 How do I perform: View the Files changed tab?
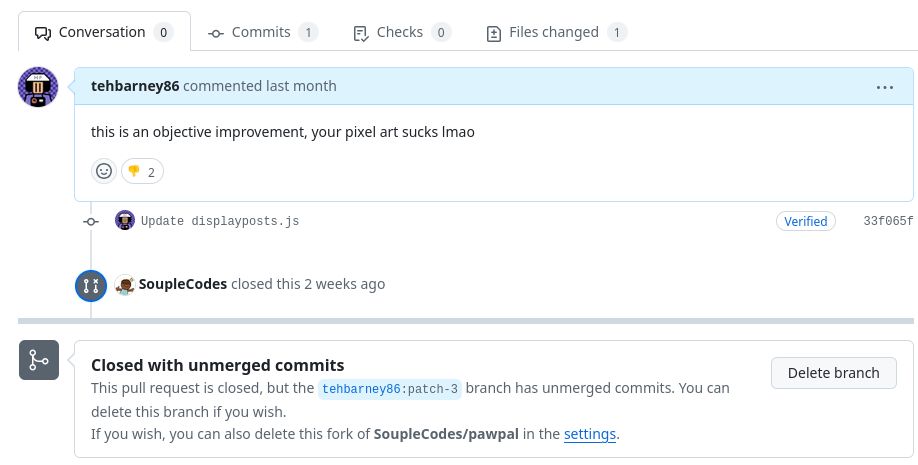pos(556,32)
